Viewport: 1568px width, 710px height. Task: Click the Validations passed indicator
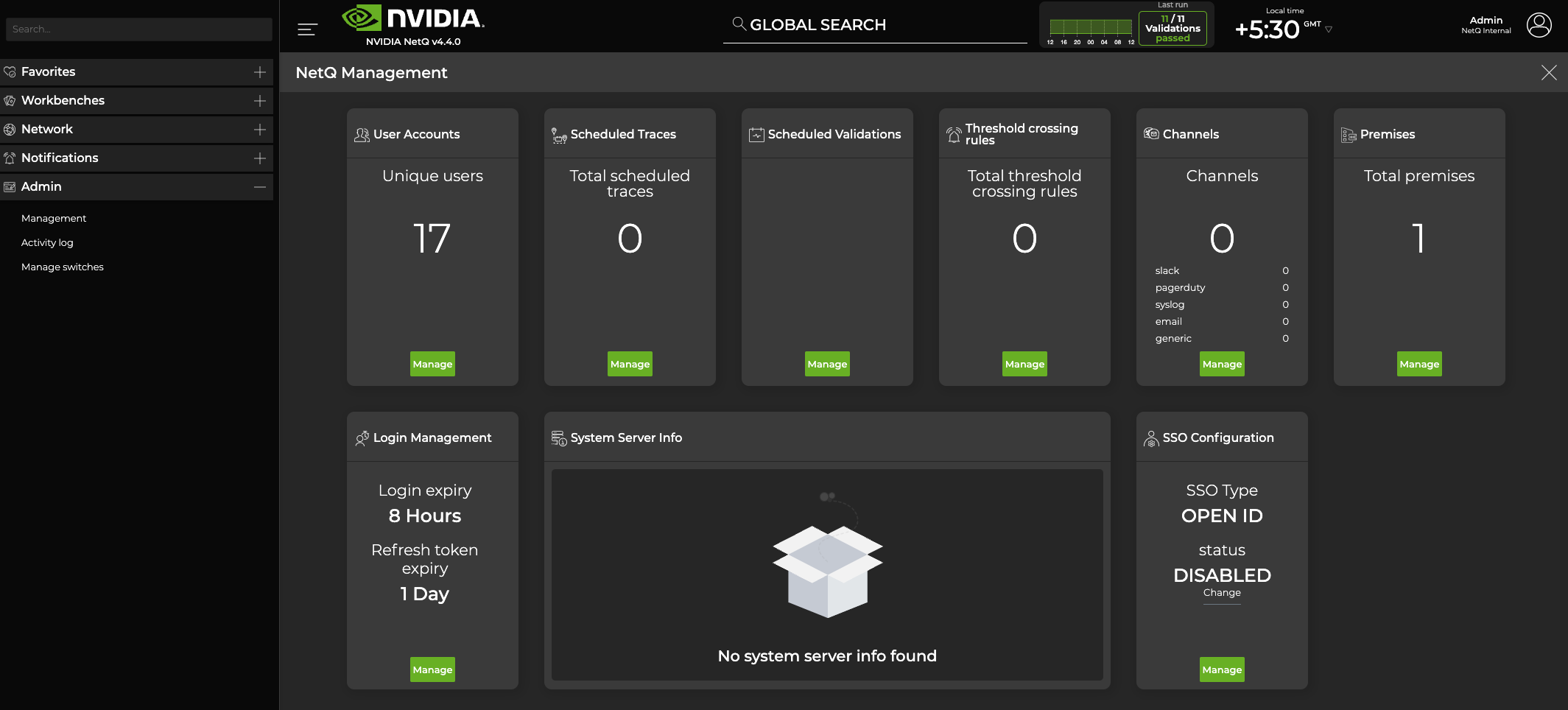pos(1173,27)
